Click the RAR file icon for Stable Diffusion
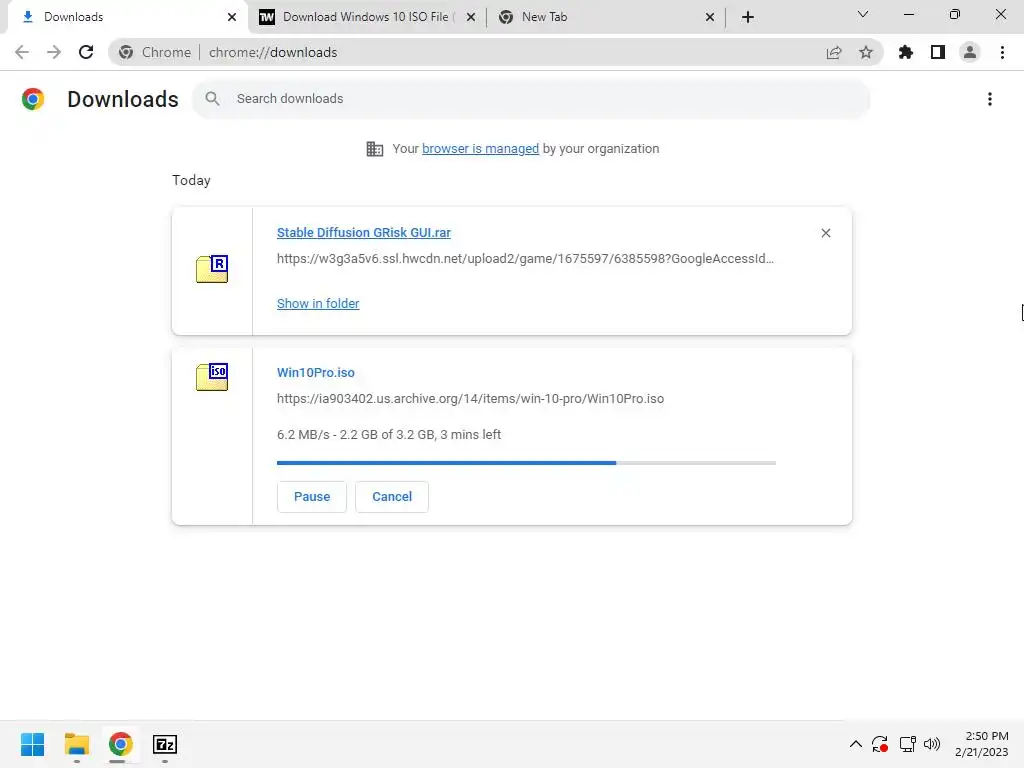Image resolution: width=1024 pixels, height=768 pixels. click(x=212, y=269)
